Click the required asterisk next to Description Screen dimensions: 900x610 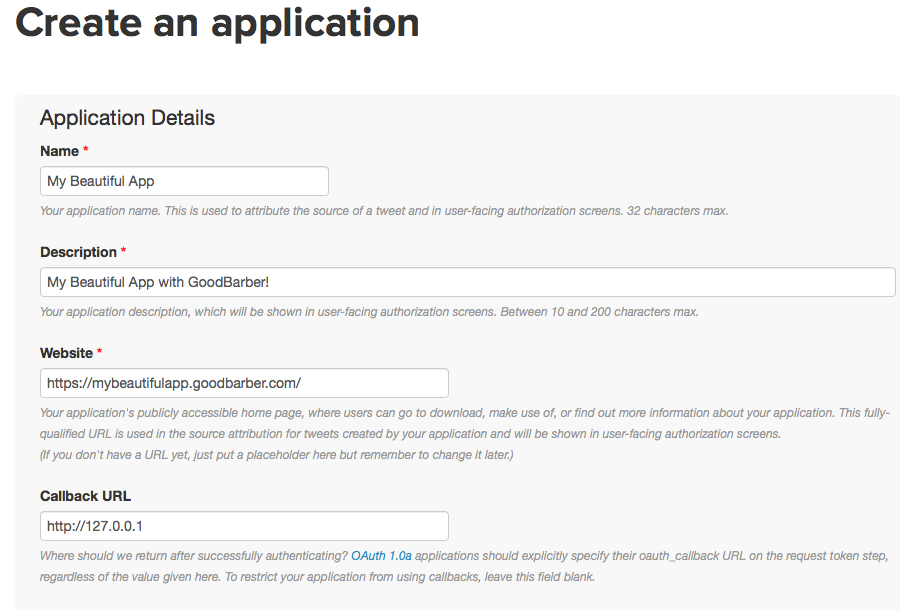pyautogui.click(x=123, y=250)
